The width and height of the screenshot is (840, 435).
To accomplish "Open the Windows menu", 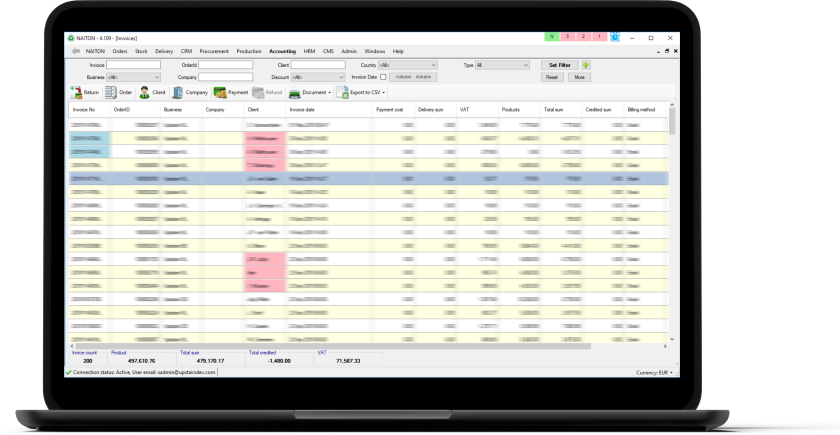I will (375, 51).
